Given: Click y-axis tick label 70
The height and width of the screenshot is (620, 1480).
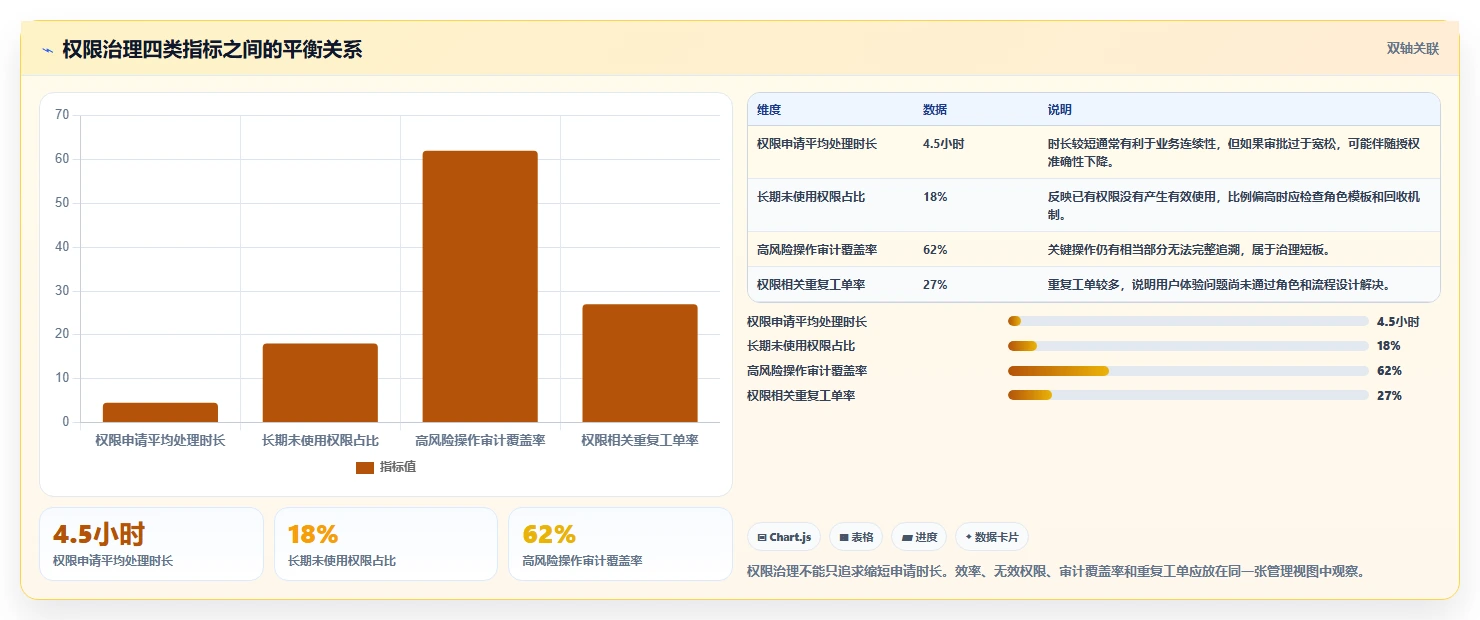Looking at the screenshot, I should [x=62, y=115].
